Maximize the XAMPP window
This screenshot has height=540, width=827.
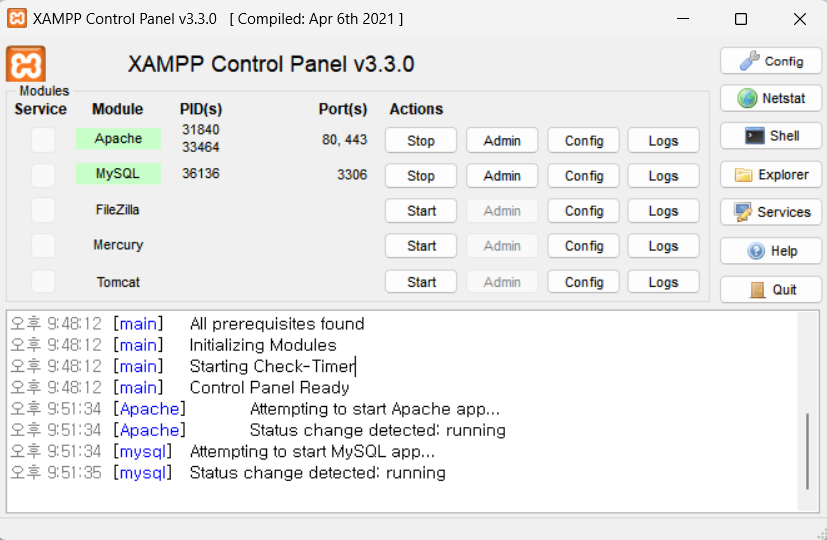click(741, 19)
